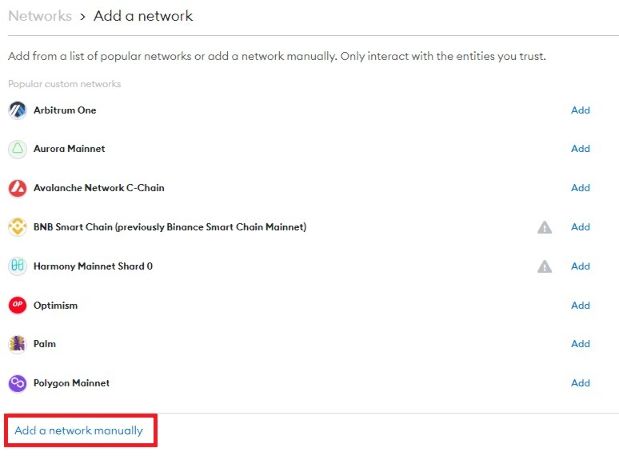Viewport: 619px width, 460px height.
Task: Go back to Networks breadcrumb
Action: [x=40, y=16]
